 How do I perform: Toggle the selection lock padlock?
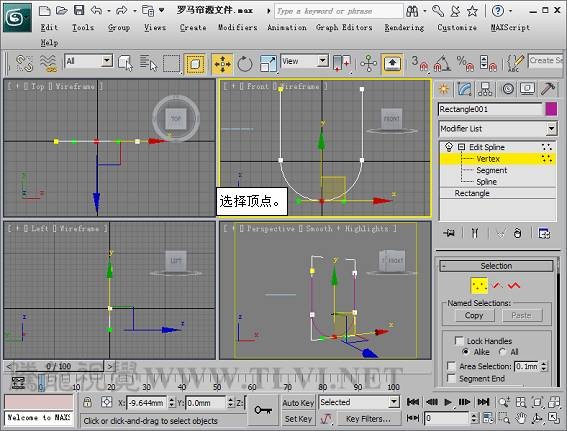87,402
